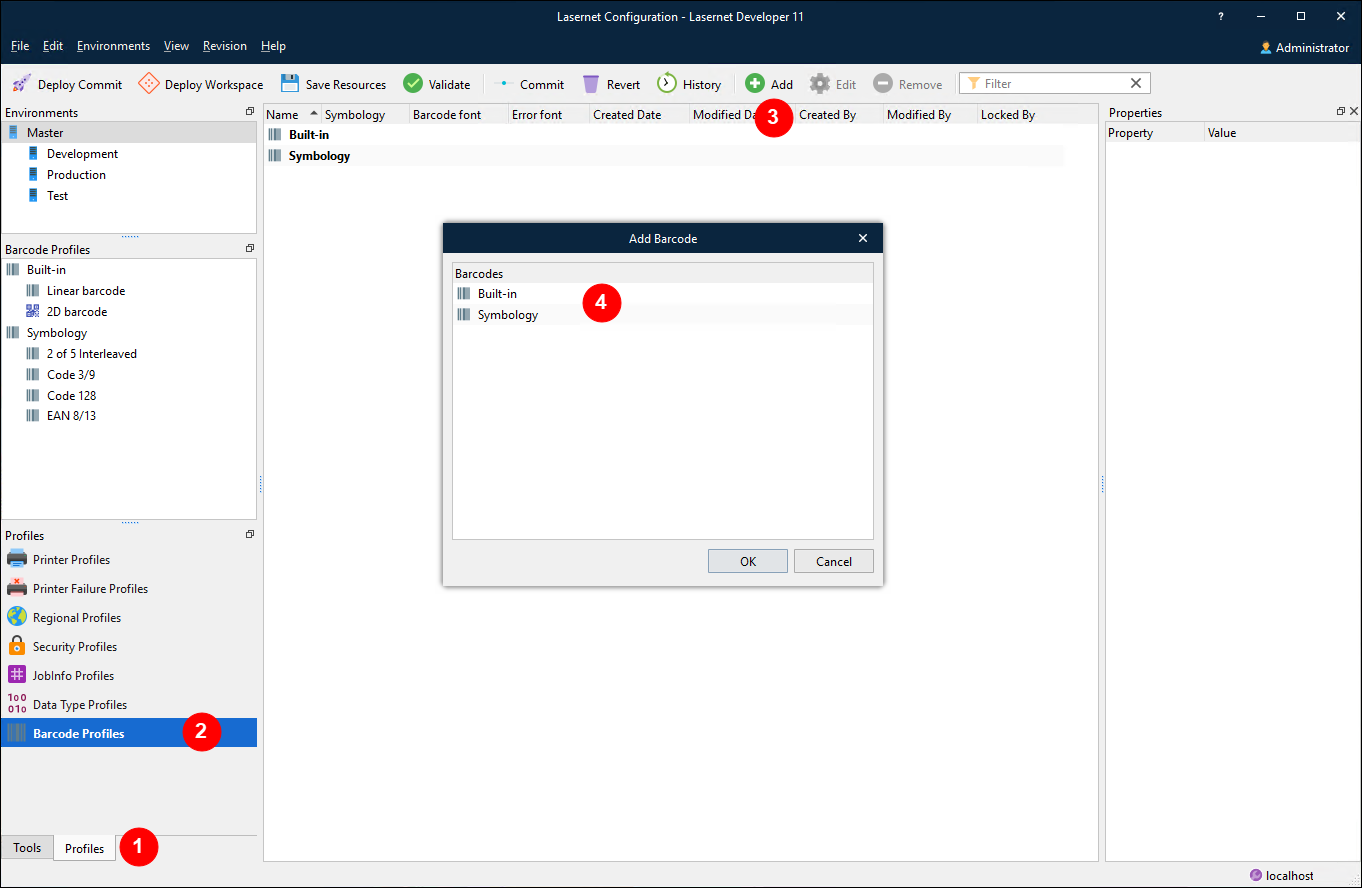Click the Edit gear icon
1362x888 pixels.
[820, 84]
